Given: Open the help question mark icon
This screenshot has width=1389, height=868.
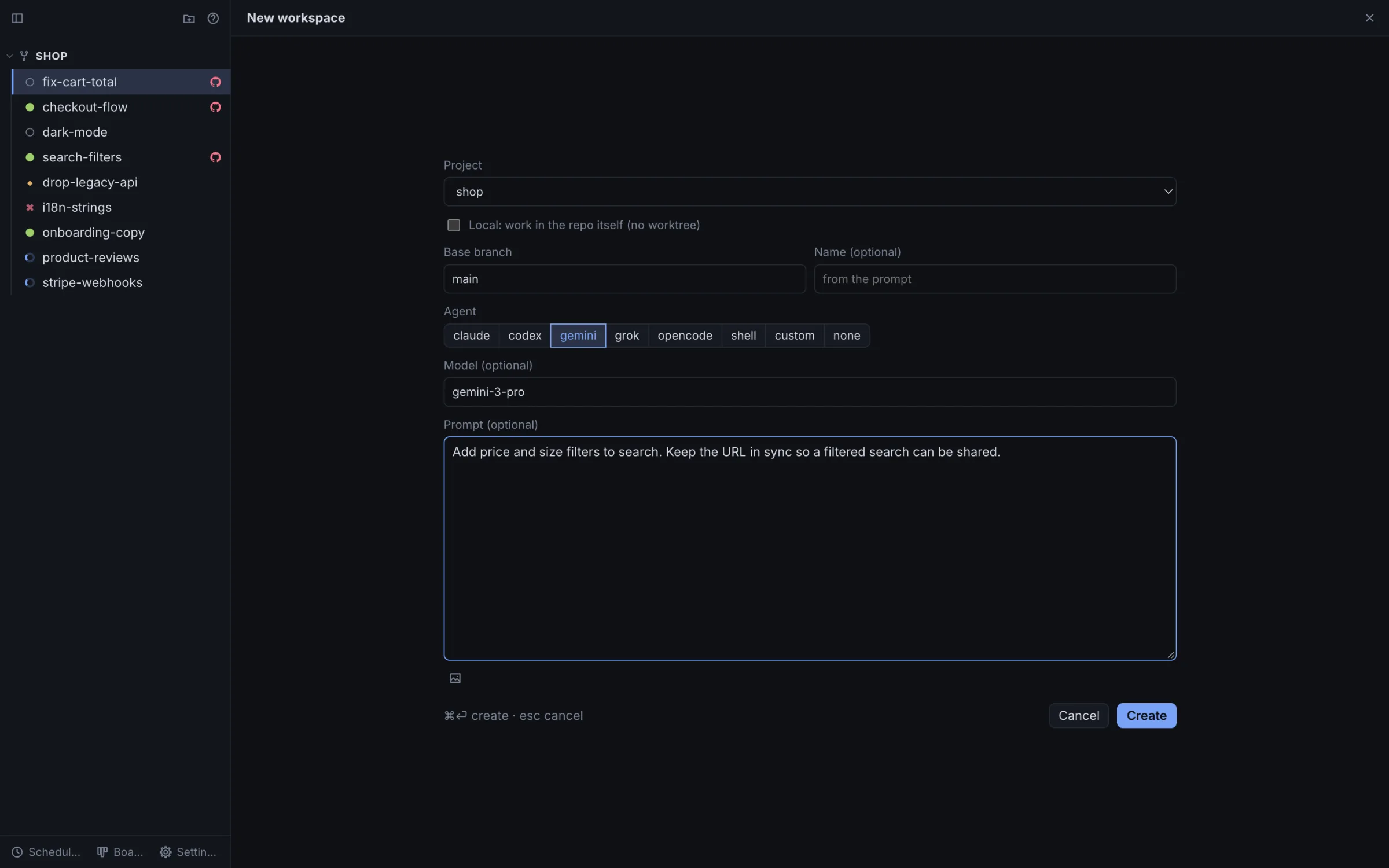Looking at the screenshot, I should tap(213, 19).
